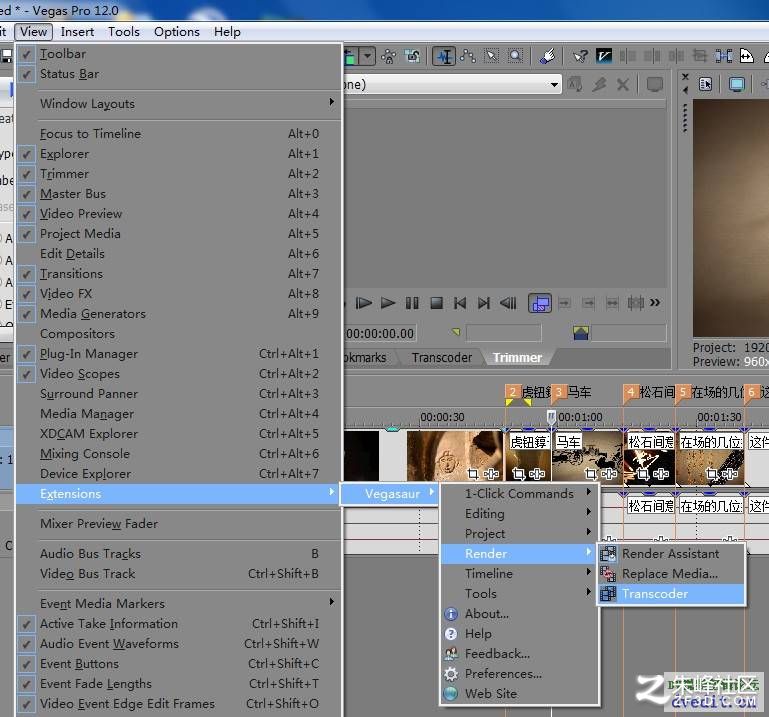The width and height of the screenshot is (769, 717).
Task: Toggle the Video Preview window item
Action: tap(179, 214)
